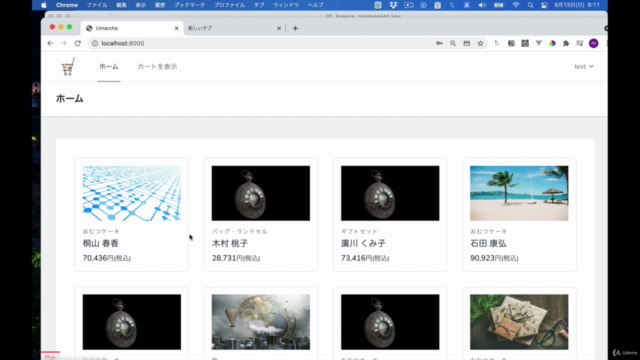Open the media control playlist icon
This screenshot has height=360, width=640.
[580, 43]
